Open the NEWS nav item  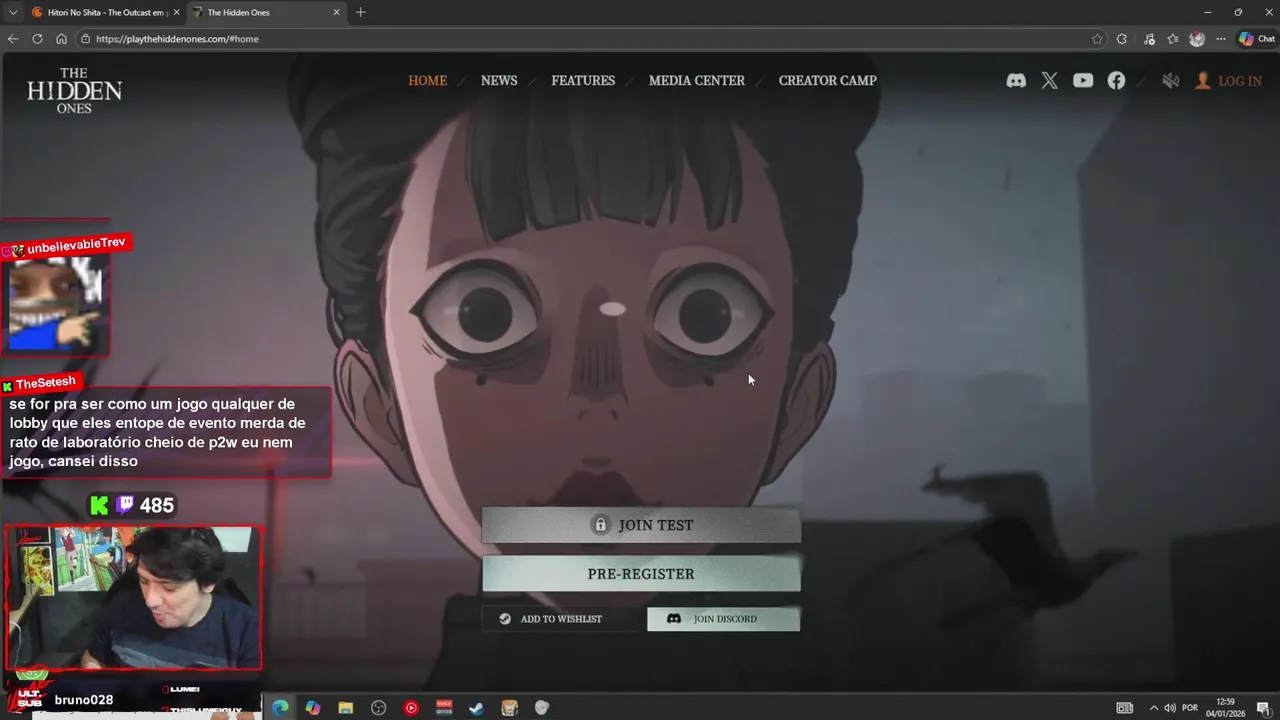[499, 81]
